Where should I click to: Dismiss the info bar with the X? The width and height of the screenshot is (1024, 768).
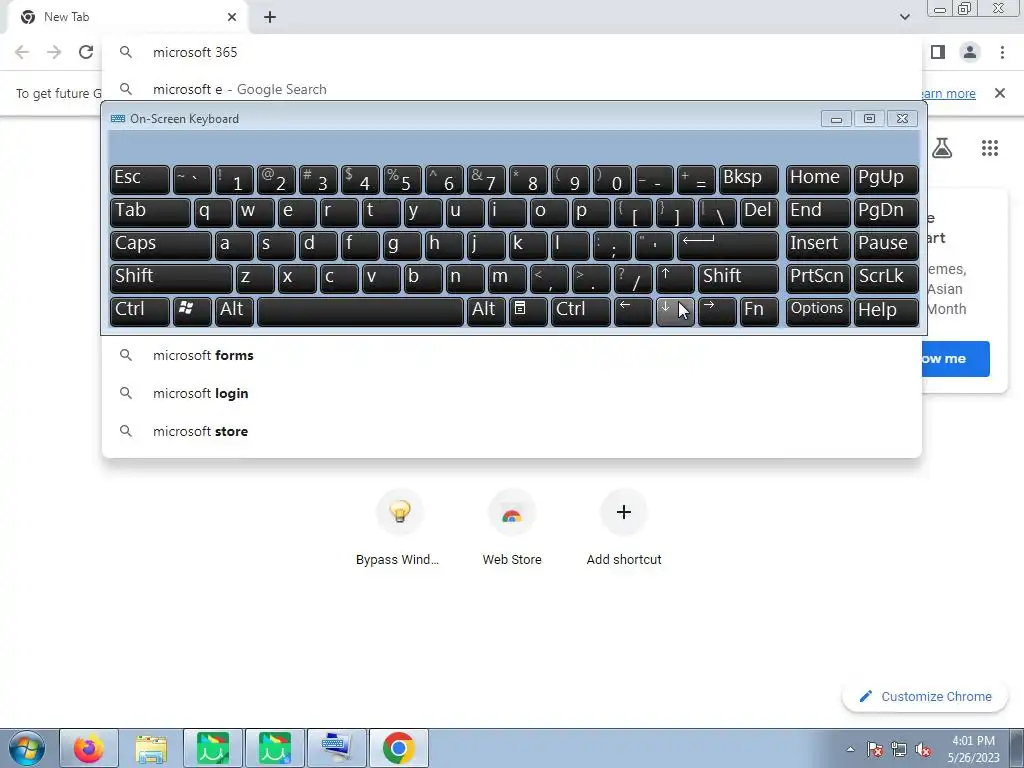click(x=1000, y=93)
